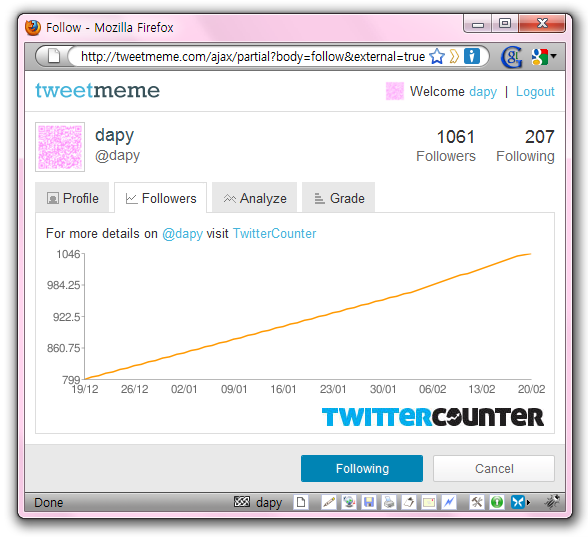The width and height of the screenshot is (588, 537).
Task: Click the Google search engine icon
Action: pyautogui.click(x=539, y=57)
